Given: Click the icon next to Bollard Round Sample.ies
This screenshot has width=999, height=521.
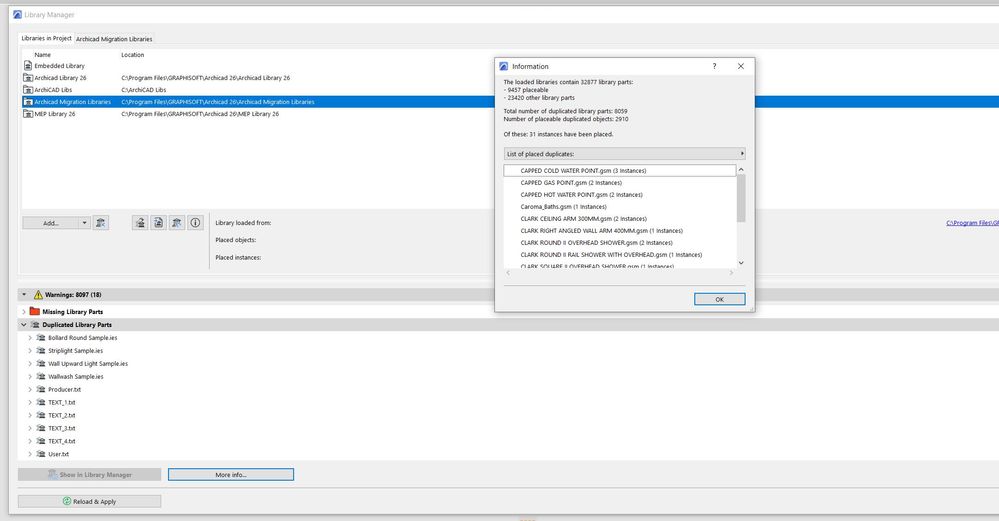Looking at the screenshot, I should click(41, 338).
